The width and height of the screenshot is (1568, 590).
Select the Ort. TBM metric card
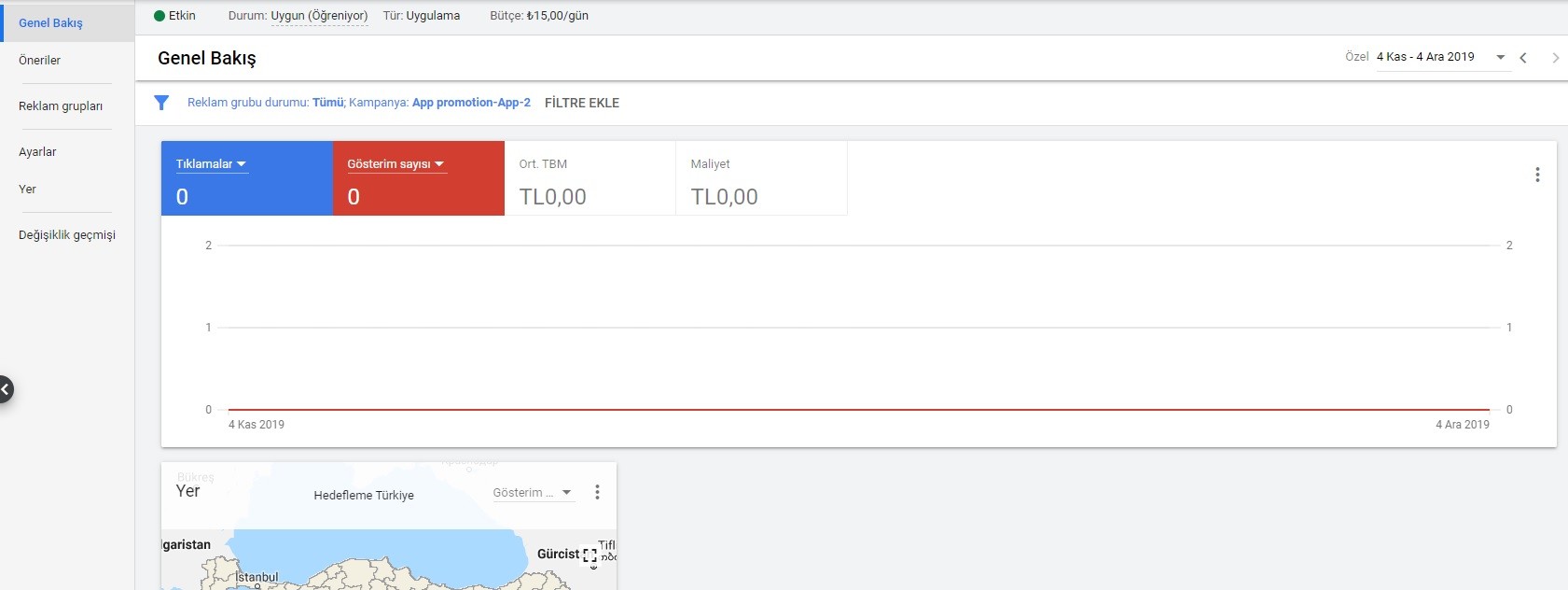590,178
